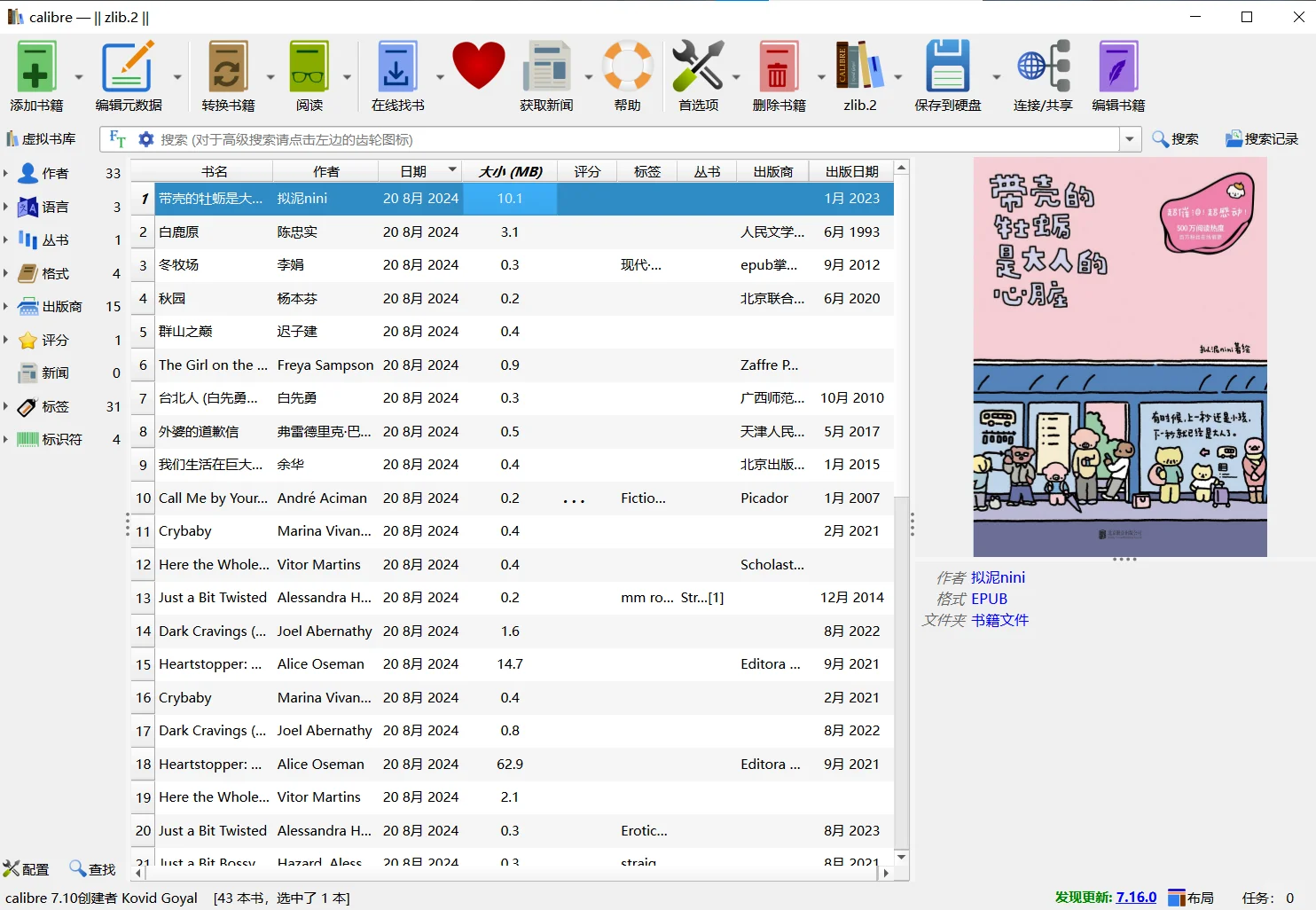Image resolution: width=1316 pixels, height=910 pixels.
Task: Open dropdown arrow next to 删除书籍
Action: [820, 77]
